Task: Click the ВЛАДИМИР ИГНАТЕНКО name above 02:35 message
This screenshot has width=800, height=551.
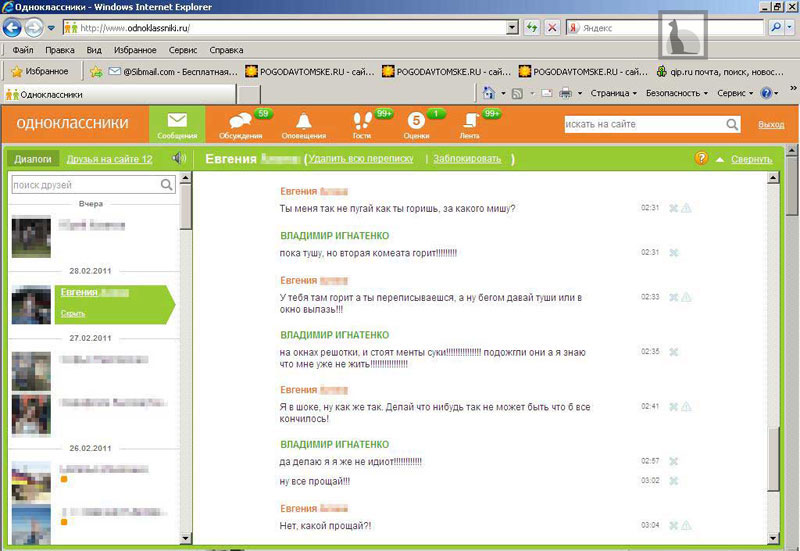Action: (335, 335)
